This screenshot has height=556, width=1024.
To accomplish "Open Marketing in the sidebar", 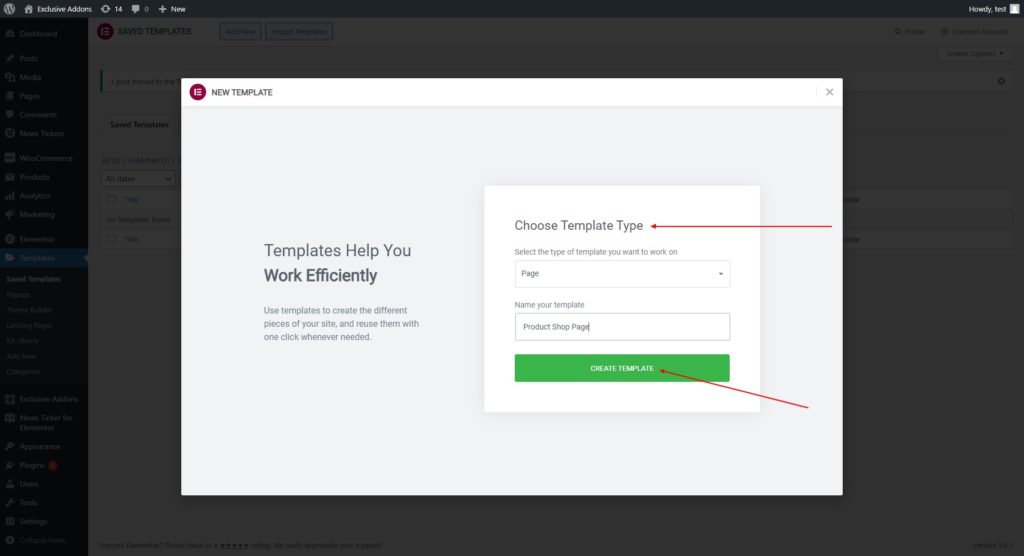I will [37, 214].
